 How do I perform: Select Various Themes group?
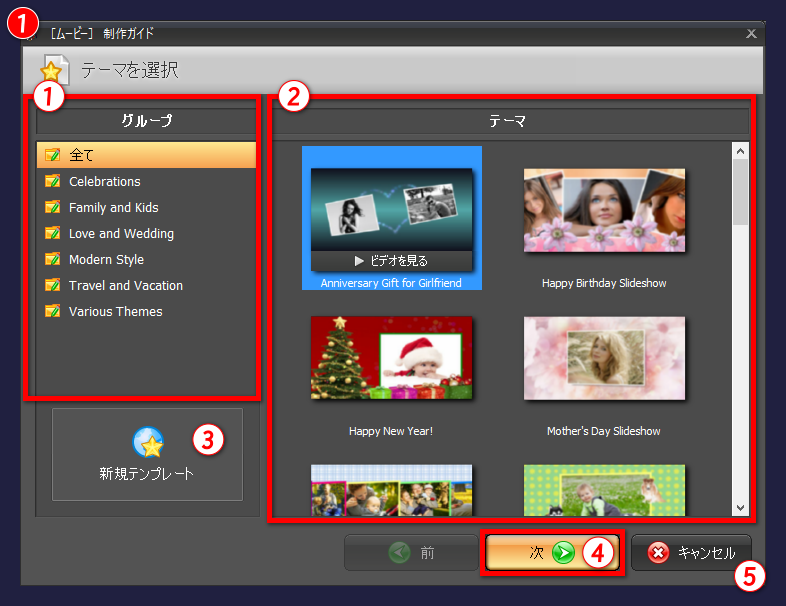click(115, 312)
